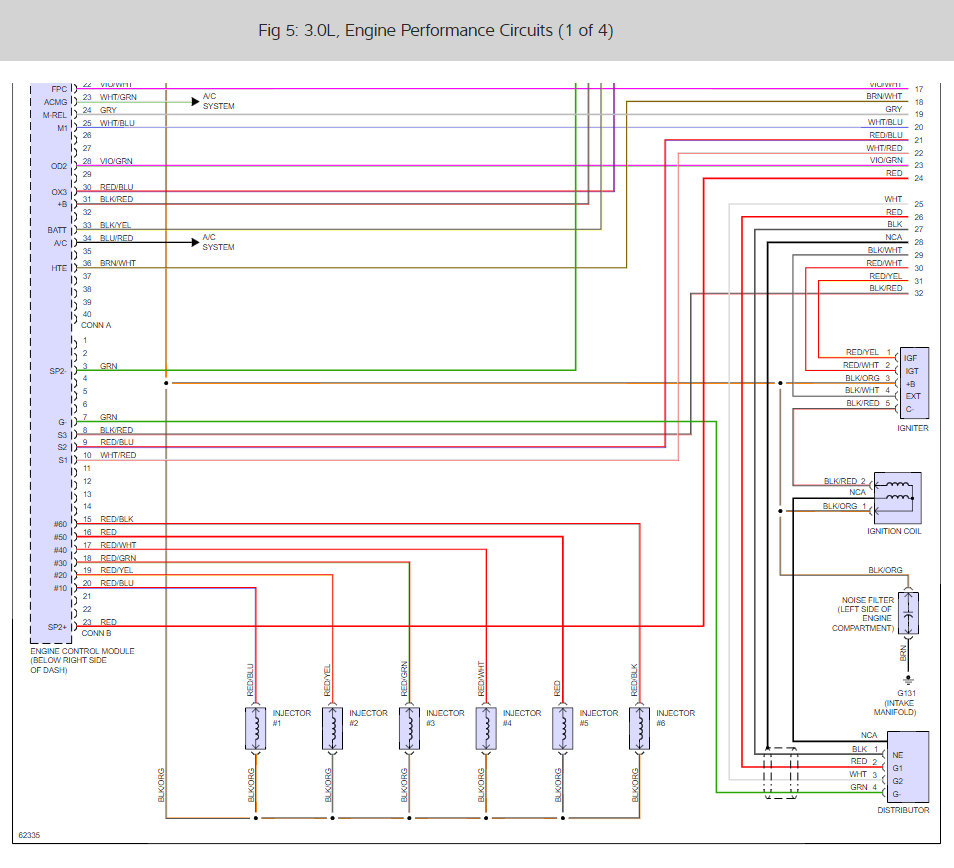Select the Engine Control Module connector block
Screen dimensions: 954x868
[x=50, y=360]
